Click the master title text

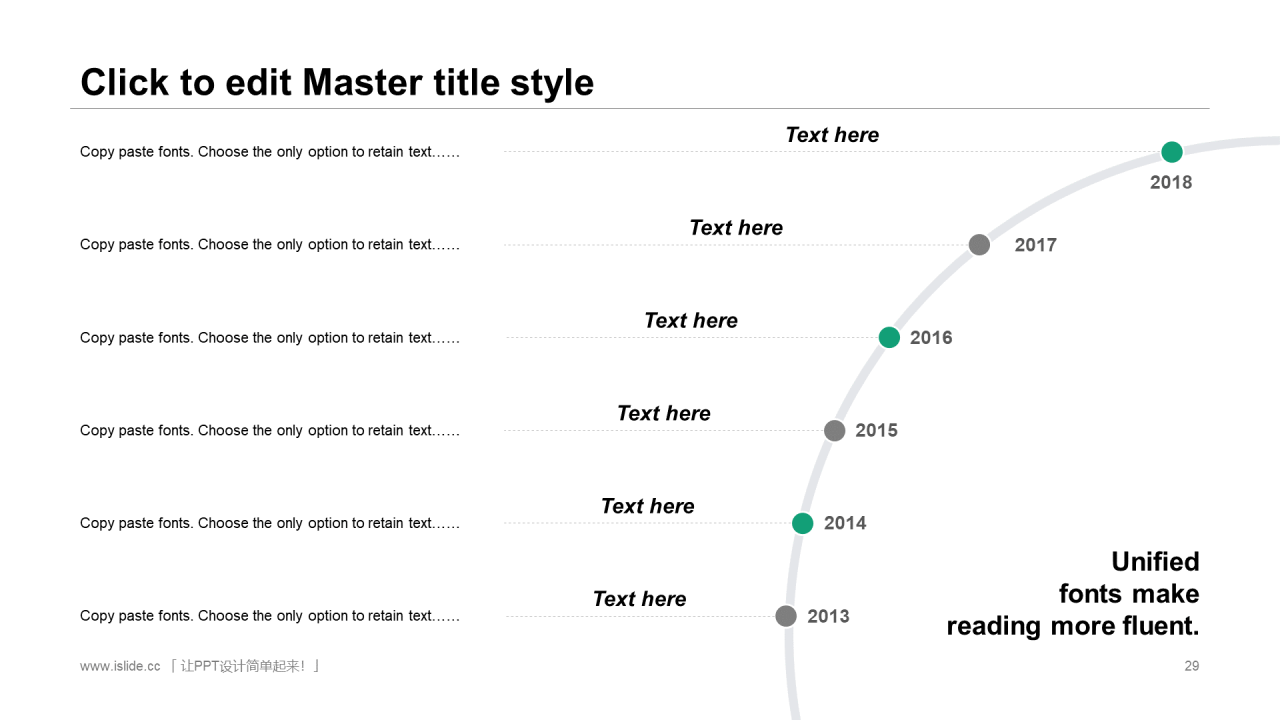click(337, 82)
